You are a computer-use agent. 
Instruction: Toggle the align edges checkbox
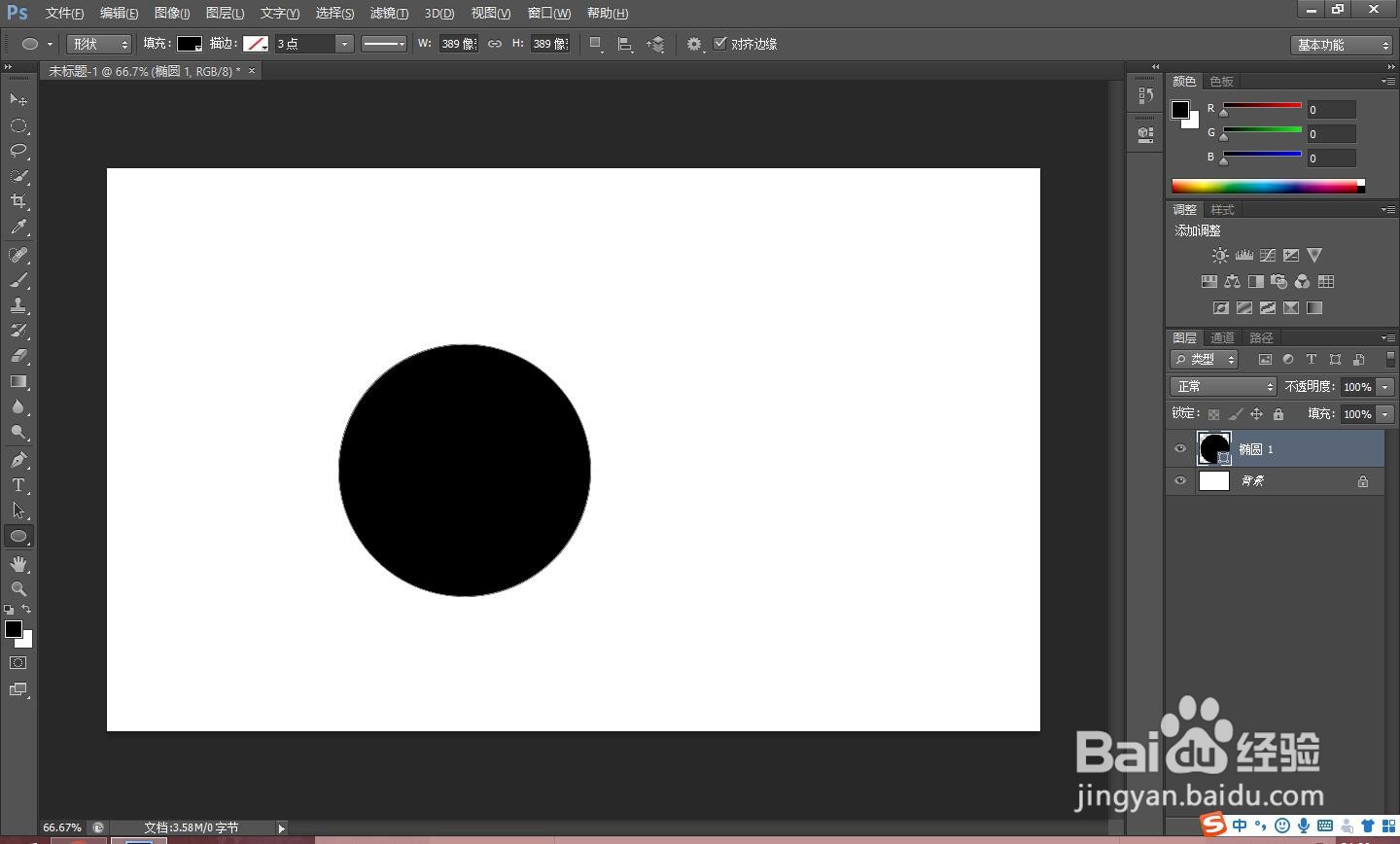720,44
